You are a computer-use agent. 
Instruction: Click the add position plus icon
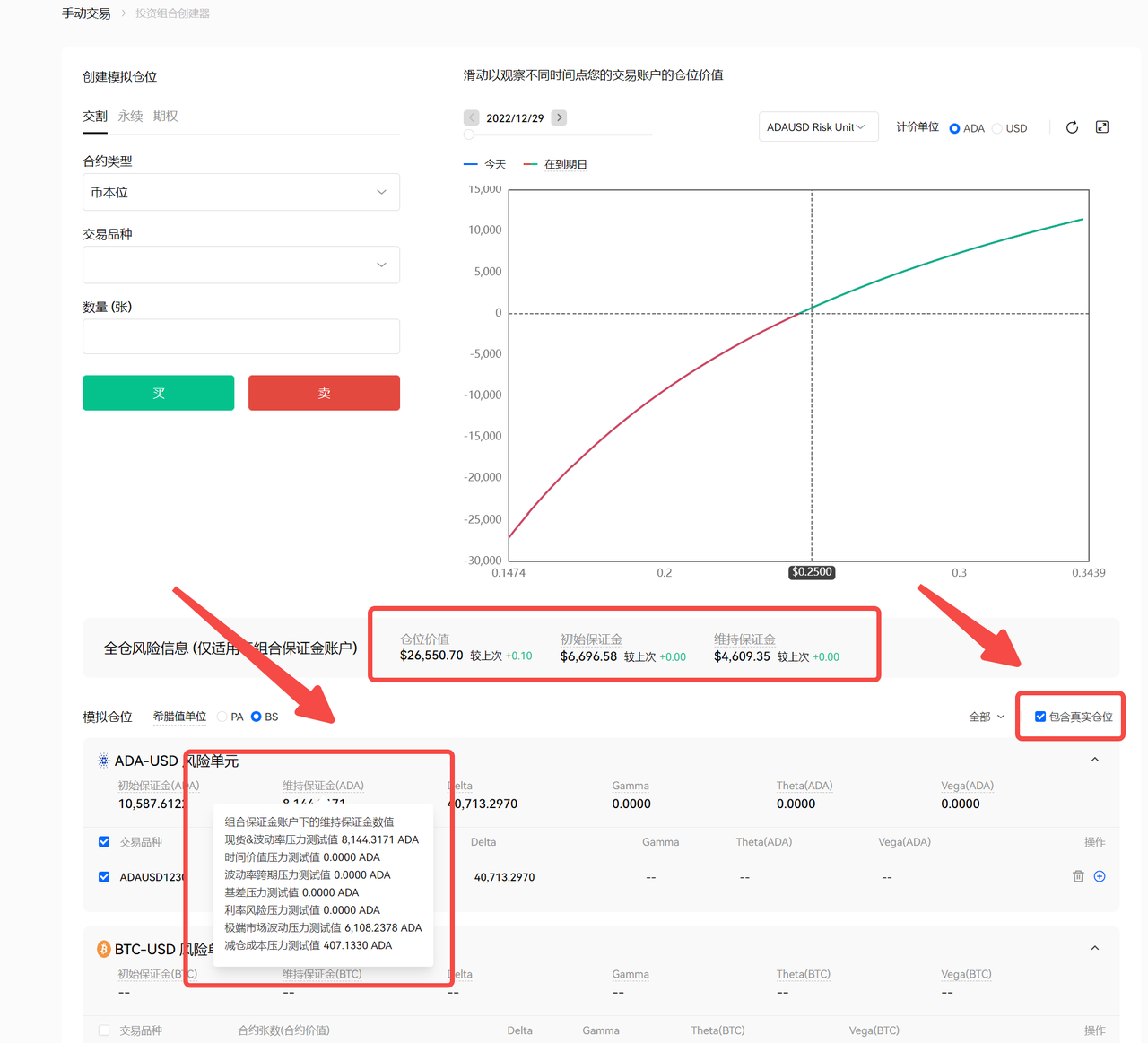pyautogui.click(x=1100, y=876)
